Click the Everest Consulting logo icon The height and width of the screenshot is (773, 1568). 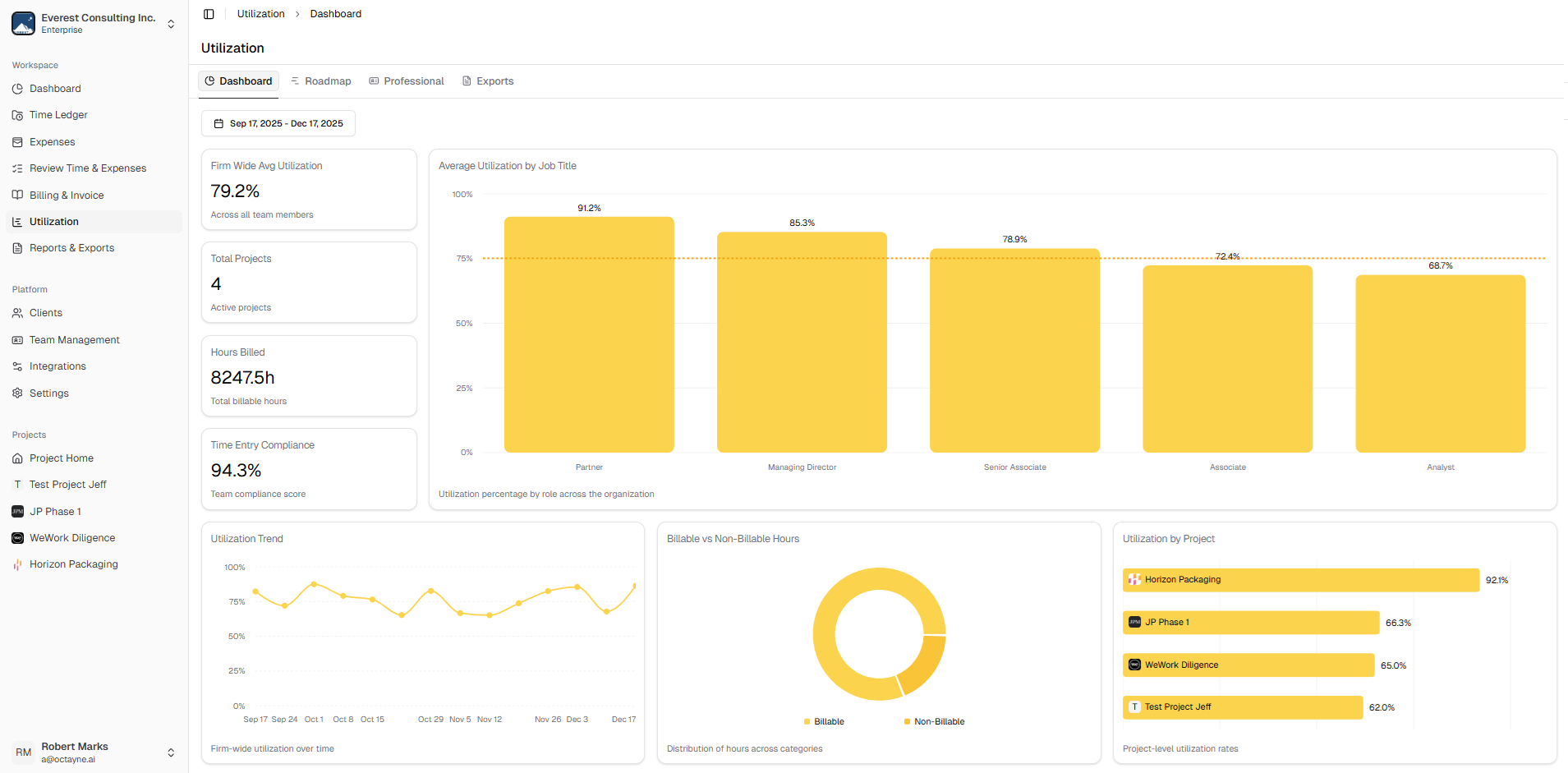pos(23,23)
